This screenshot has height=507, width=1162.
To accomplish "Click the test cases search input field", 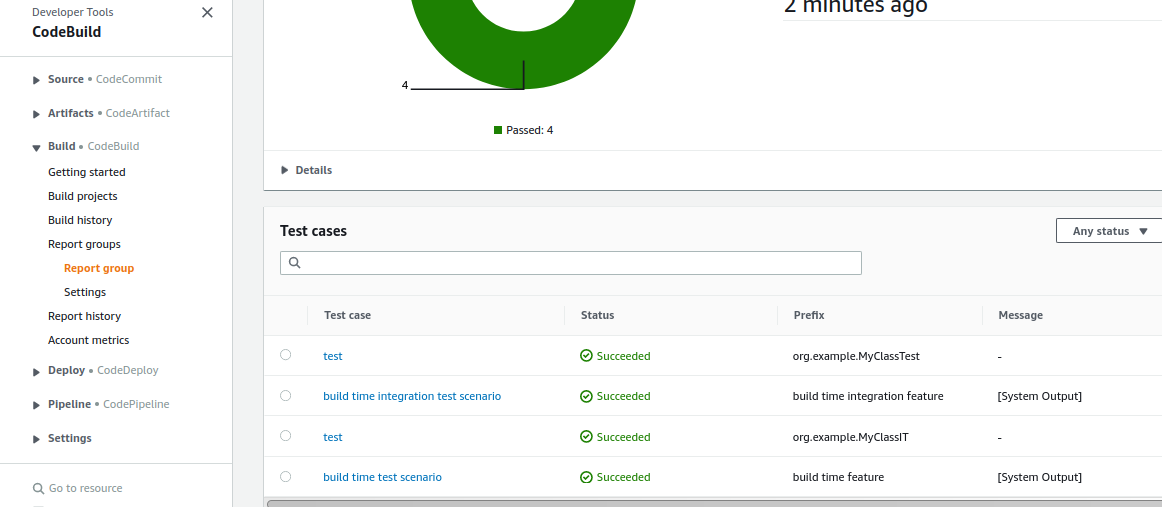I will click(580, 263).
